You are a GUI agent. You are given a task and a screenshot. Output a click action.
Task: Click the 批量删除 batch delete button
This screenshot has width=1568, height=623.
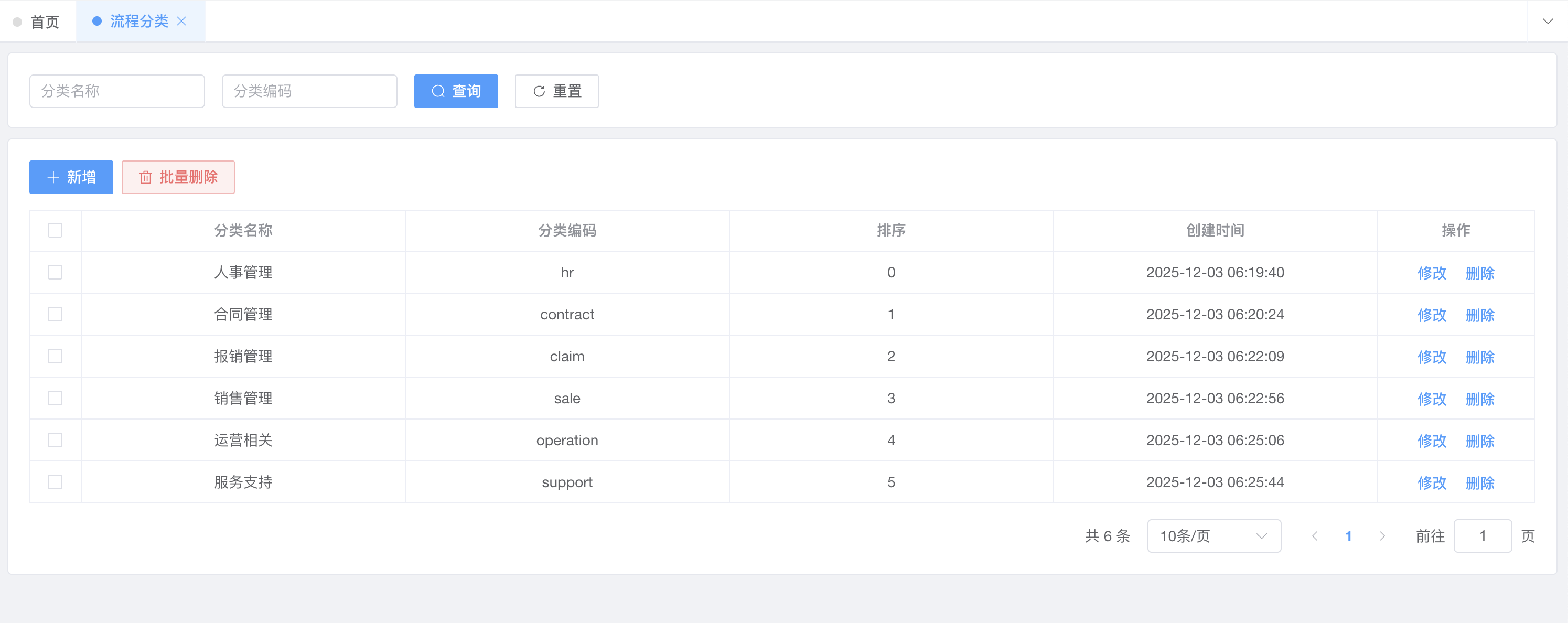point(178,177)
